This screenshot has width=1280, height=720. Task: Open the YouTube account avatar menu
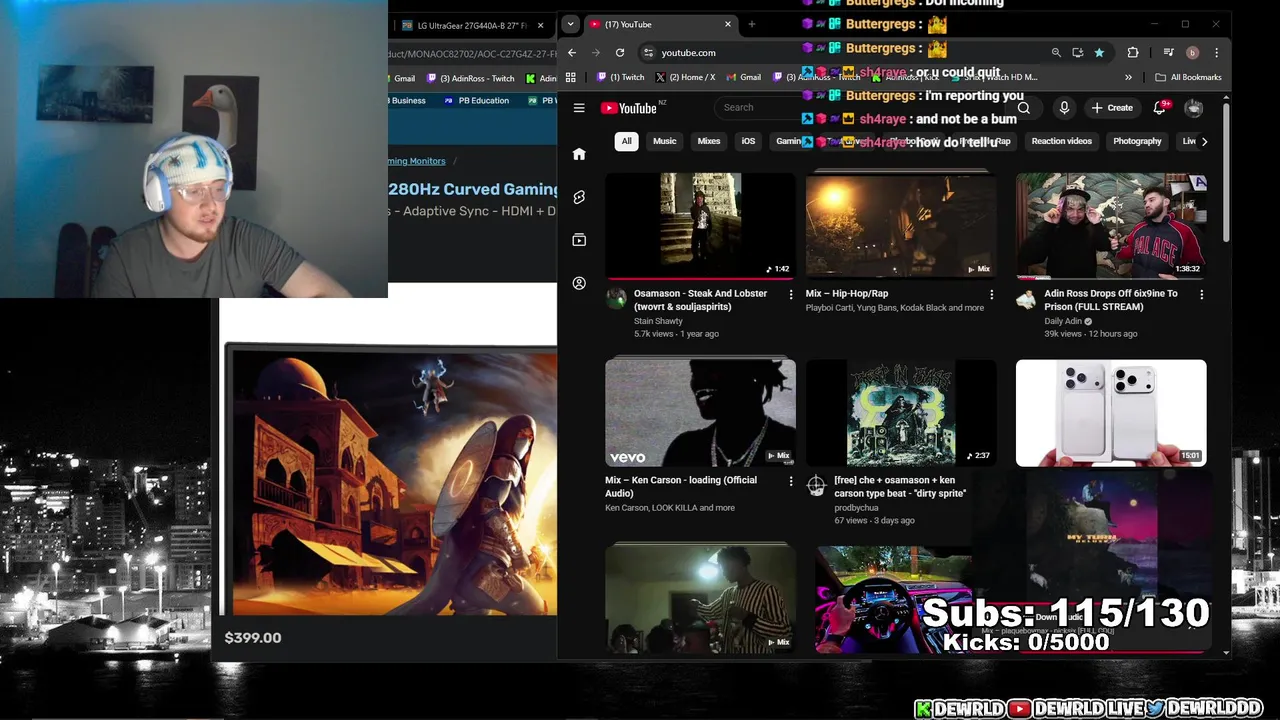pyautogui.click(x=1194, y=108)
